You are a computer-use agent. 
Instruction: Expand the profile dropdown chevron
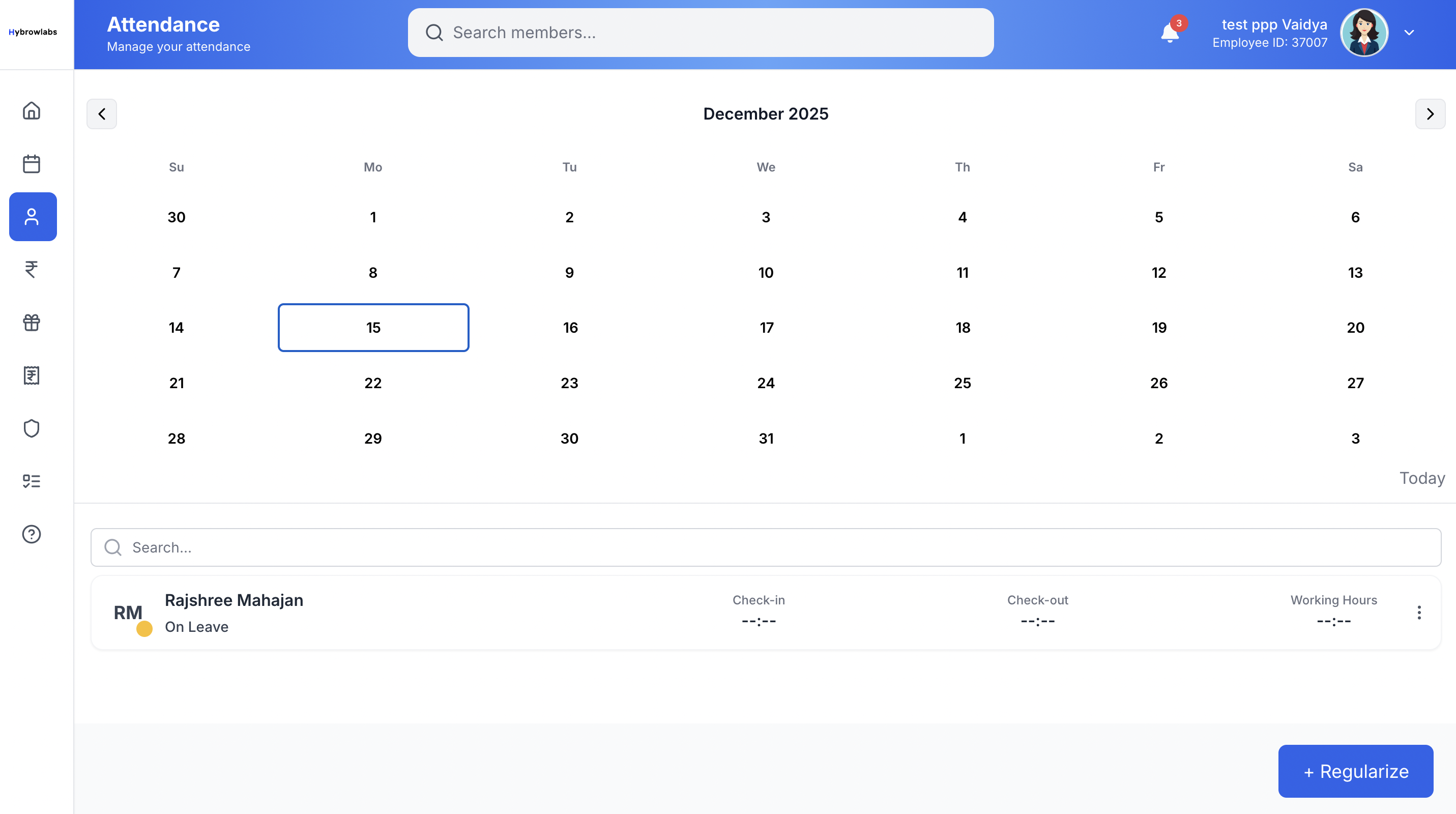tap(1409, 33)
